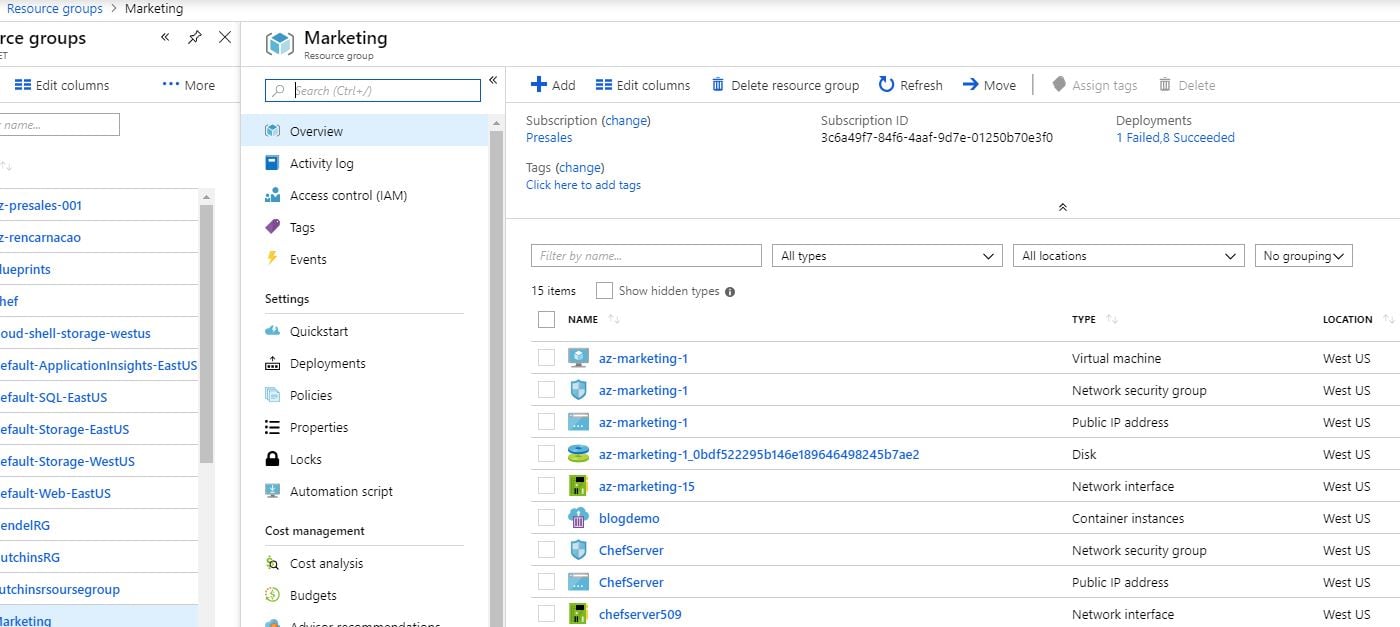Pin the Resource groups blade
1400x627 pixels.
[195, 37]
